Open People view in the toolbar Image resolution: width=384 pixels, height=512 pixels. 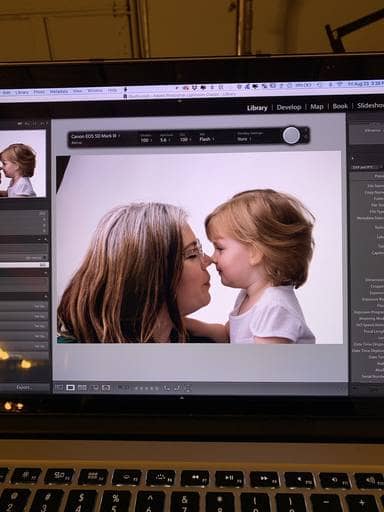point(106,388)
